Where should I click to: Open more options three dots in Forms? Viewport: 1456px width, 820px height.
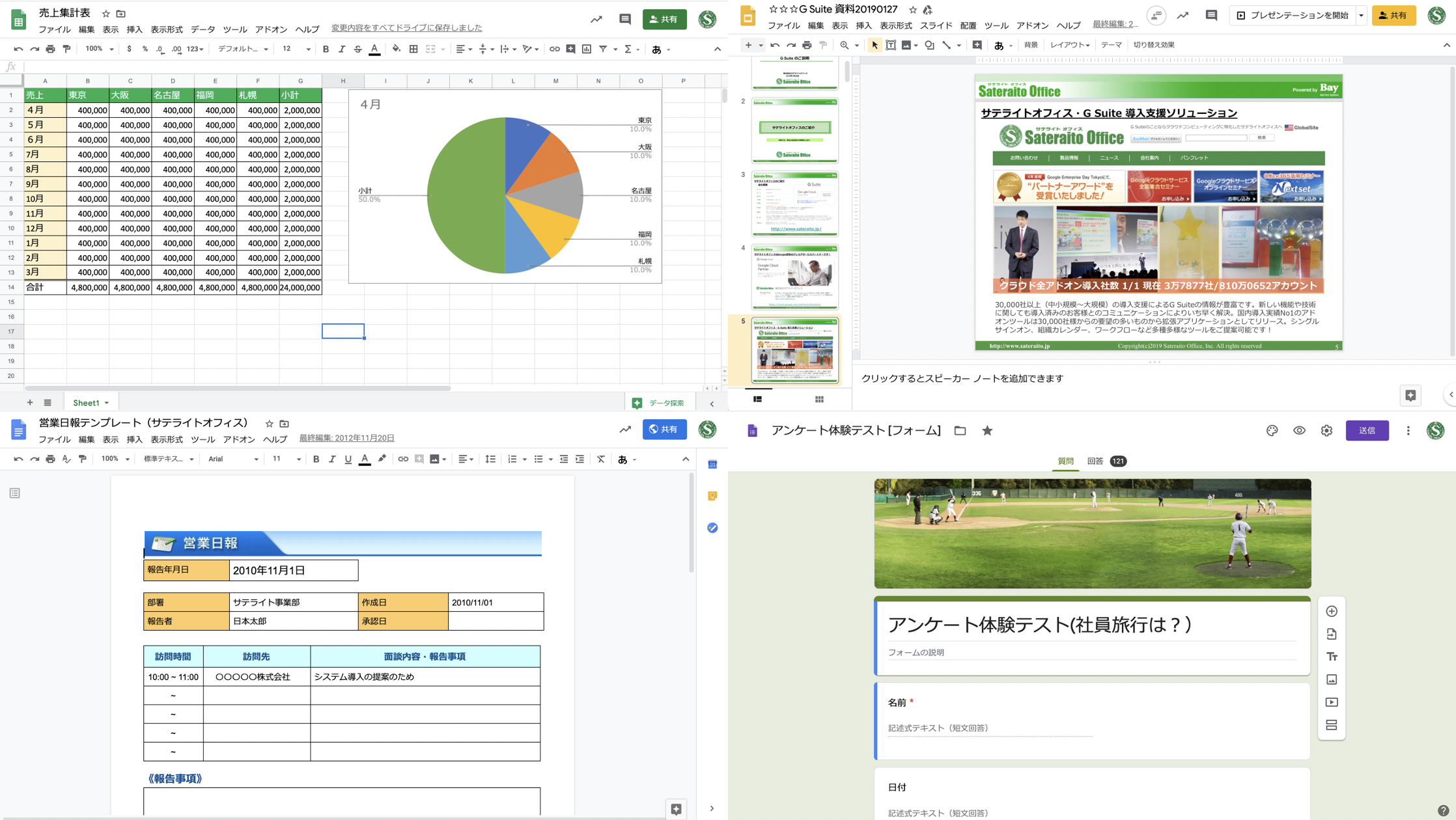point(1408,430)
